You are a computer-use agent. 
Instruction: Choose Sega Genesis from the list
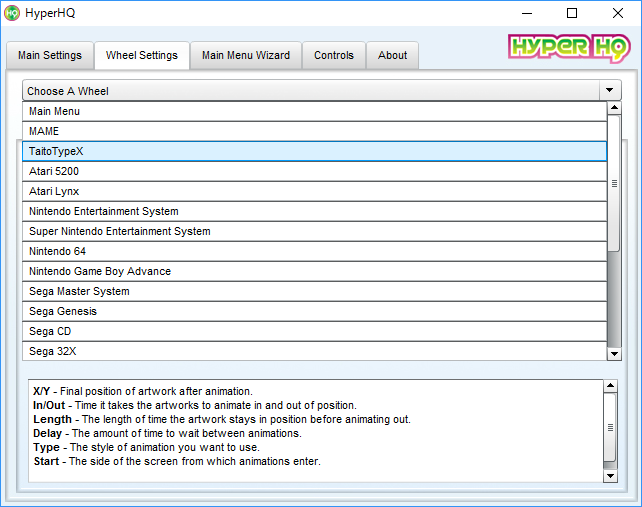pos(314,312)
